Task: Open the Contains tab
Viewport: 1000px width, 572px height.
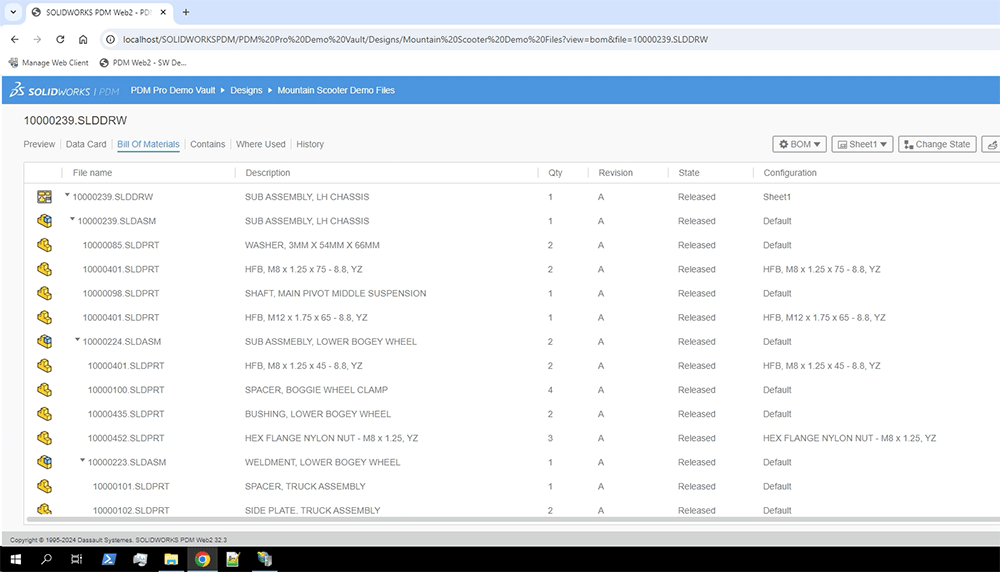Action: pyautogui.click(x=207, y=144)
